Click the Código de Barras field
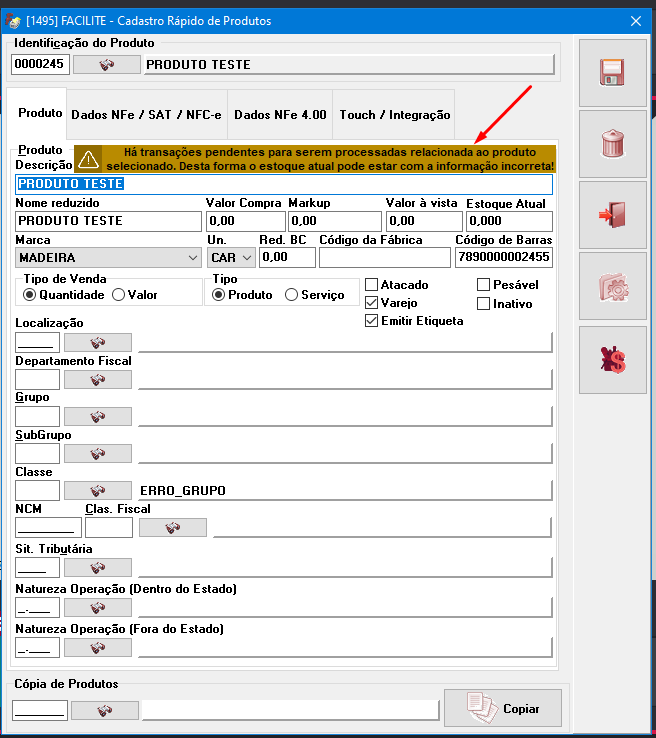Image resolution: width=656 pixels, height=738 pixels. pos(504,257)
